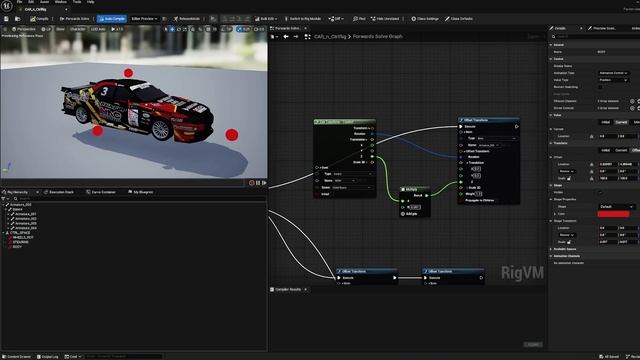Click the viewport record button icon
Viewport: 640px width, 360px height.
pyautogui.click(x=251, y=183)
